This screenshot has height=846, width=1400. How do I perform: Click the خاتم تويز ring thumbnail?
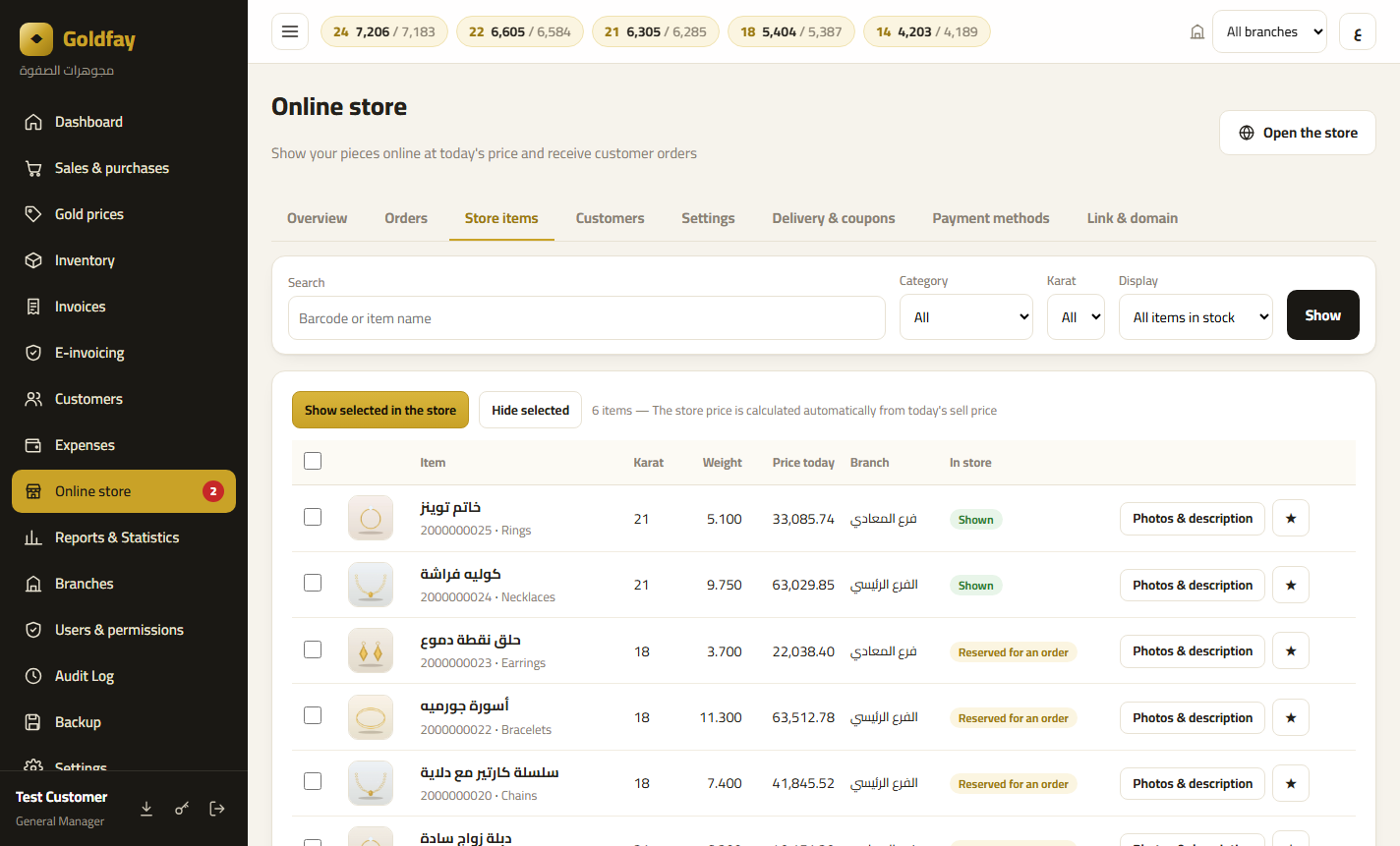pos(371,518)
